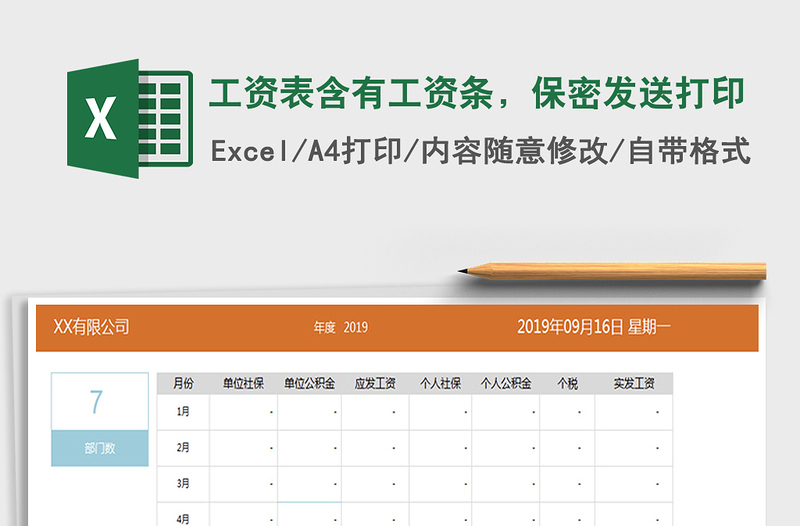Click the 个人公积金 cell for 1月
This screenshot has width=800, height=526.
point(506,412)
